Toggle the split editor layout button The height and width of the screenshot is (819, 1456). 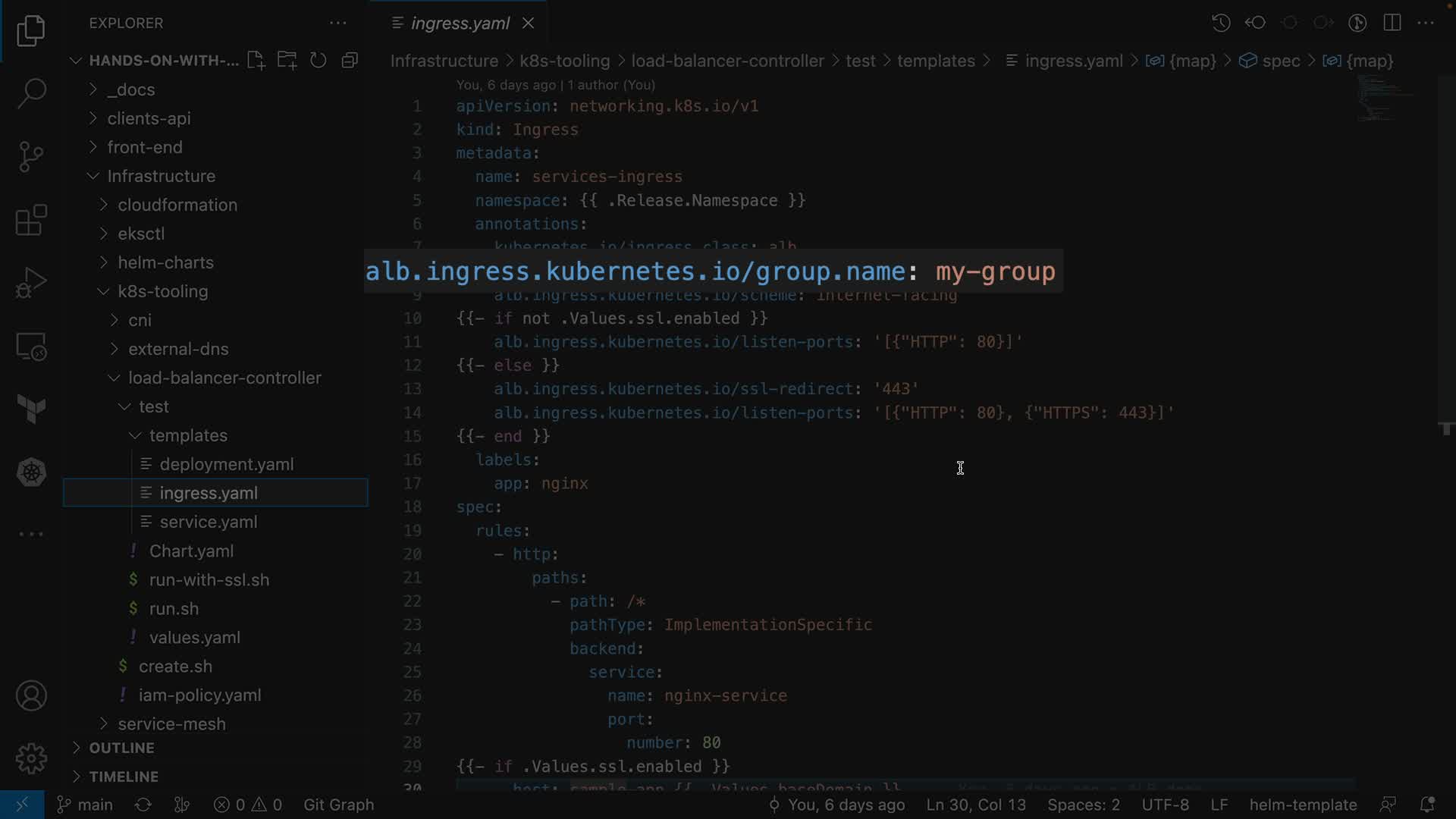pyautogui.click(x=1392, y=23)
